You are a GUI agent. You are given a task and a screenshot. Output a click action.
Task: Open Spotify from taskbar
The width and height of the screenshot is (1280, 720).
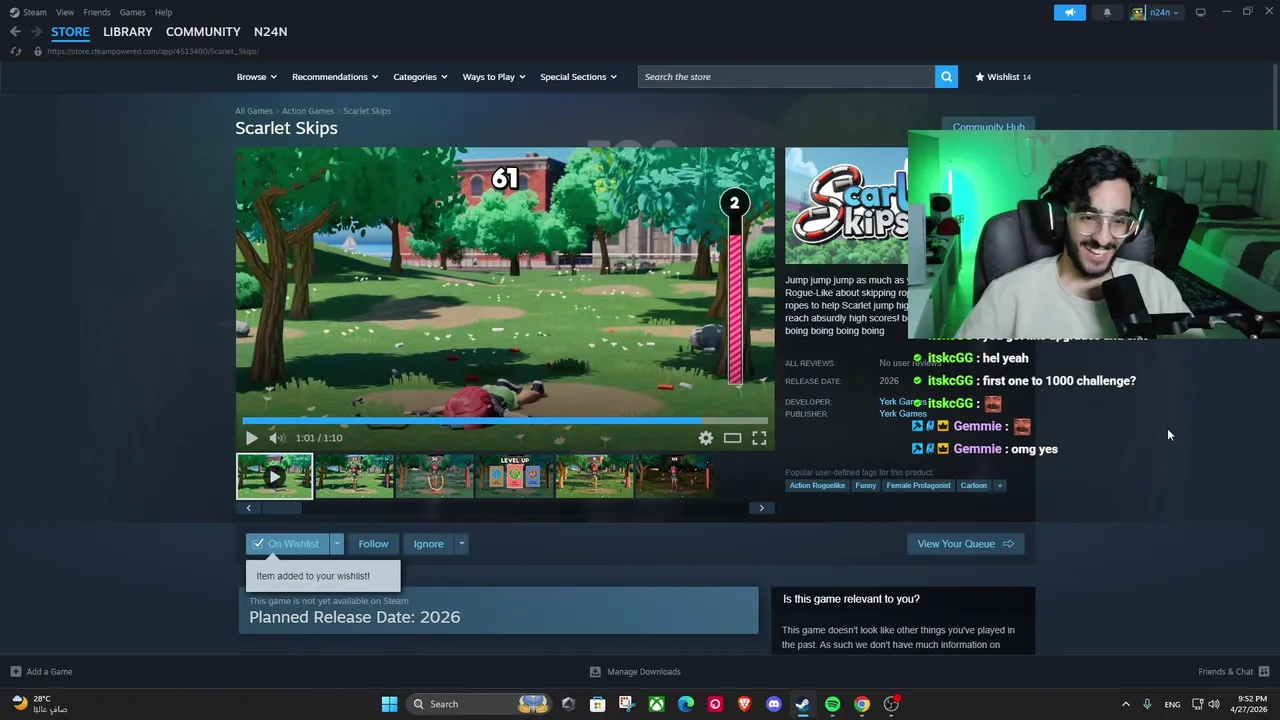tap(832, 704)
